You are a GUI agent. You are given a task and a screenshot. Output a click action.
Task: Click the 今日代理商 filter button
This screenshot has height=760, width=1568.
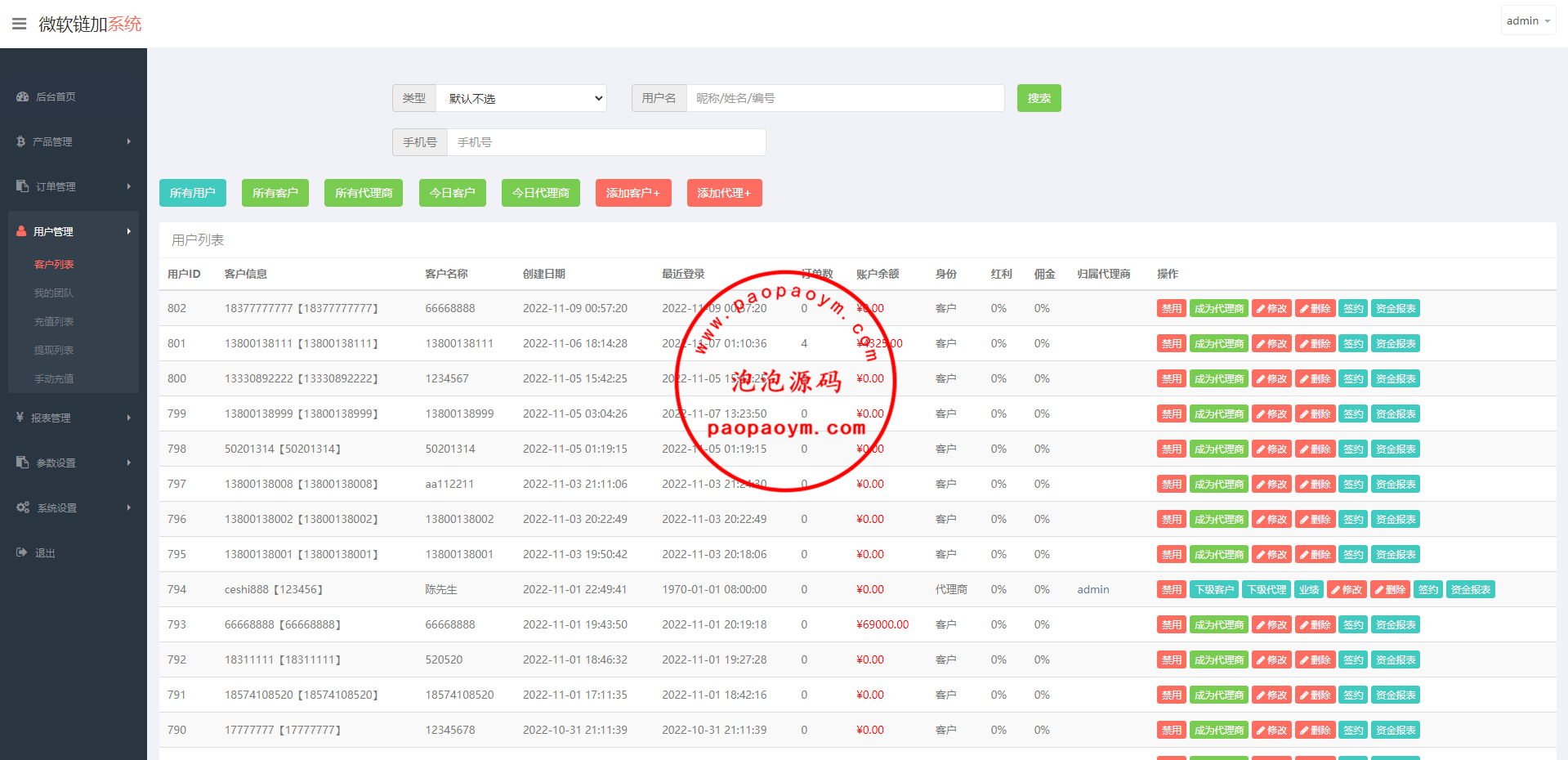coord(541,193)
